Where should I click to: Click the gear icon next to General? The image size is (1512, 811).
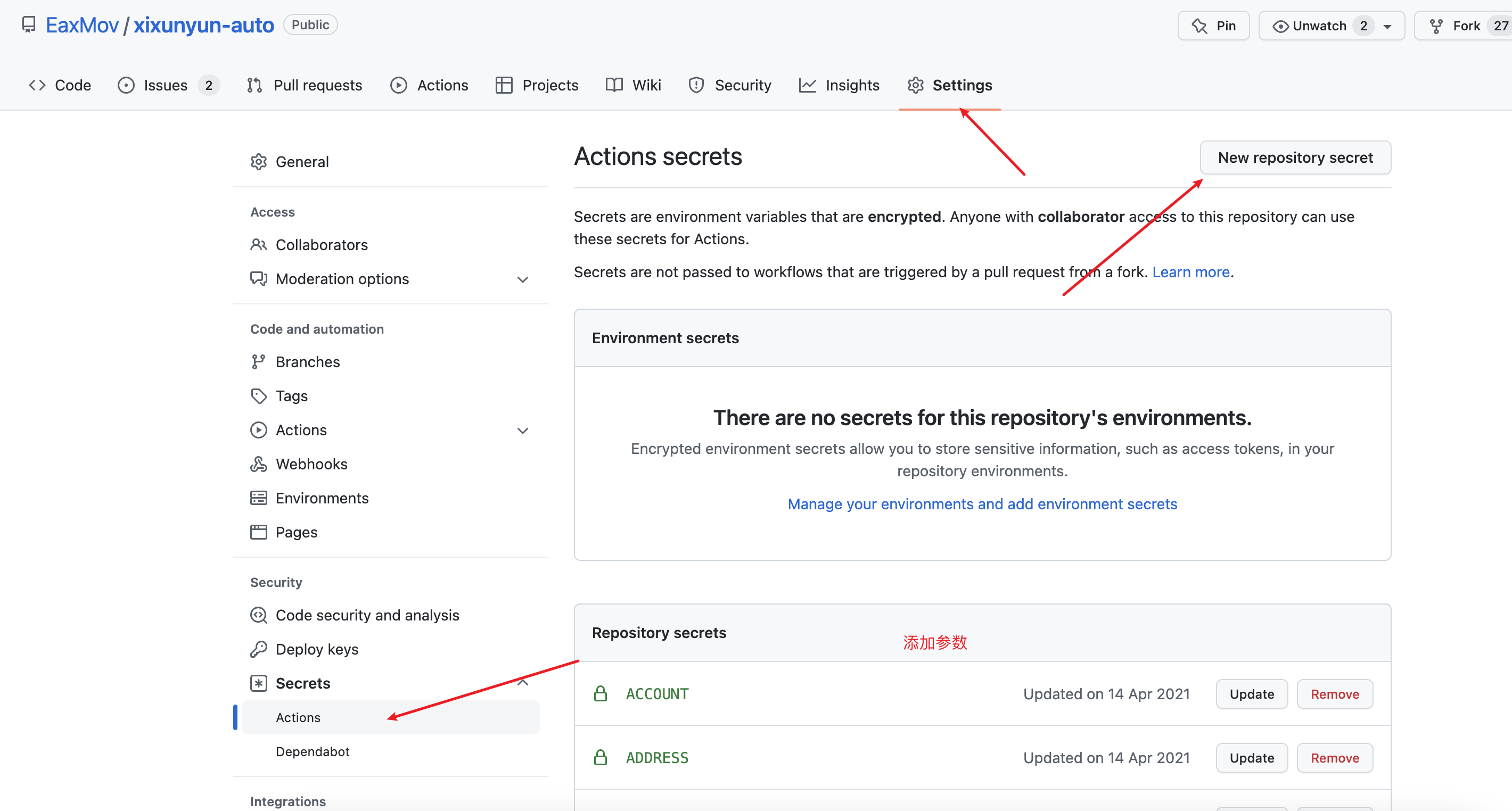[x=258, y=162]
